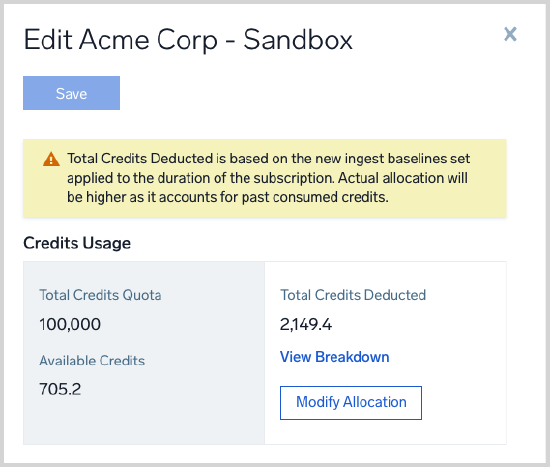Image resolution: width=550 pixels, height=467 pixels.
Task: Click the 100,000 quota value
Action: tap(70, 324)
